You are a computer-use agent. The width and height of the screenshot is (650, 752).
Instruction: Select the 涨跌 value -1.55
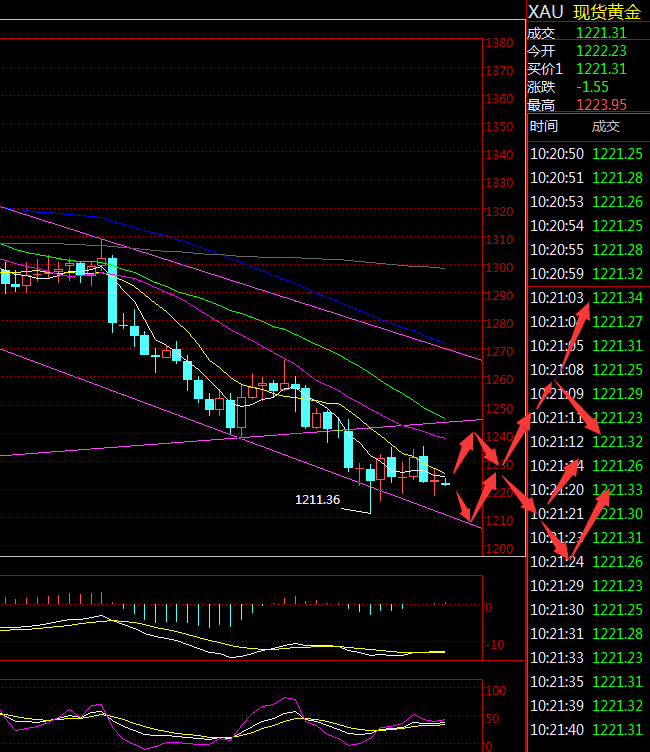point(592,87)
